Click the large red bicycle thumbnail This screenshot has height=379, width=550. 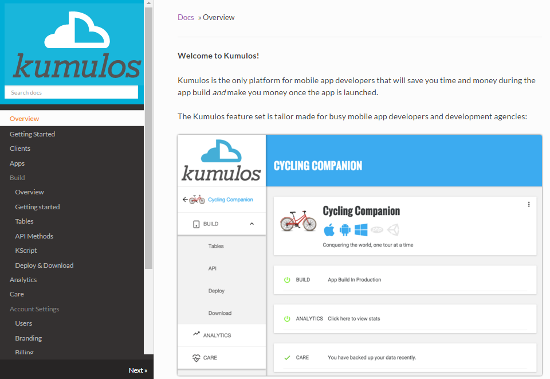[x=298, y=221]
